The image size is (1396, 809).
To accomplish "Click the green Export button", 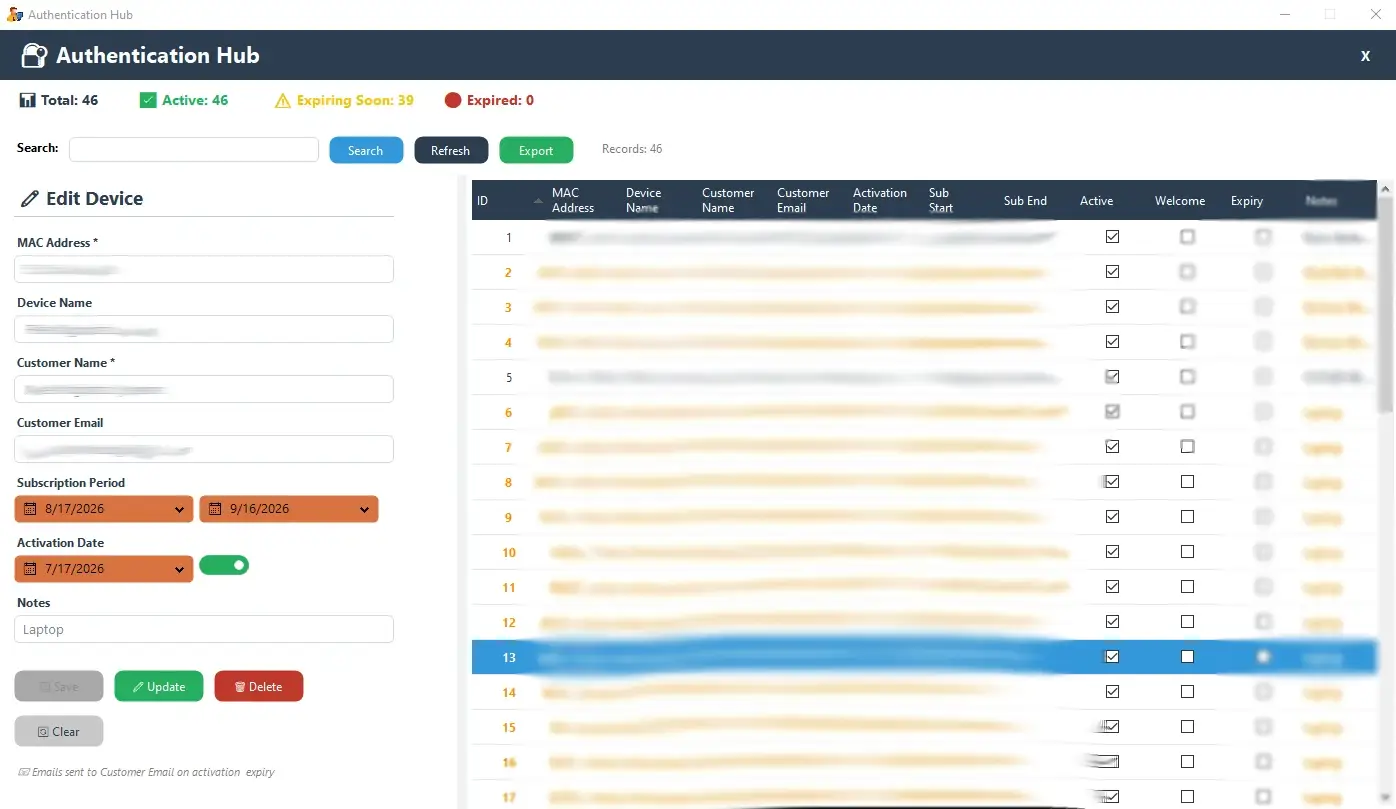I will pos(536,150).
